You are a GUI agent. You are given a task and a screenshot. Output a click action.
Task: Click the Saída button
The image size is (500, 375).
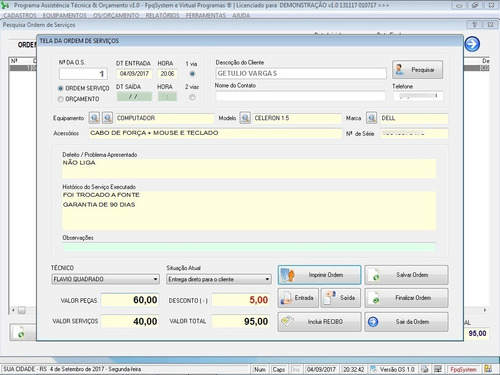pyautogui.click(x=341, y=298)
